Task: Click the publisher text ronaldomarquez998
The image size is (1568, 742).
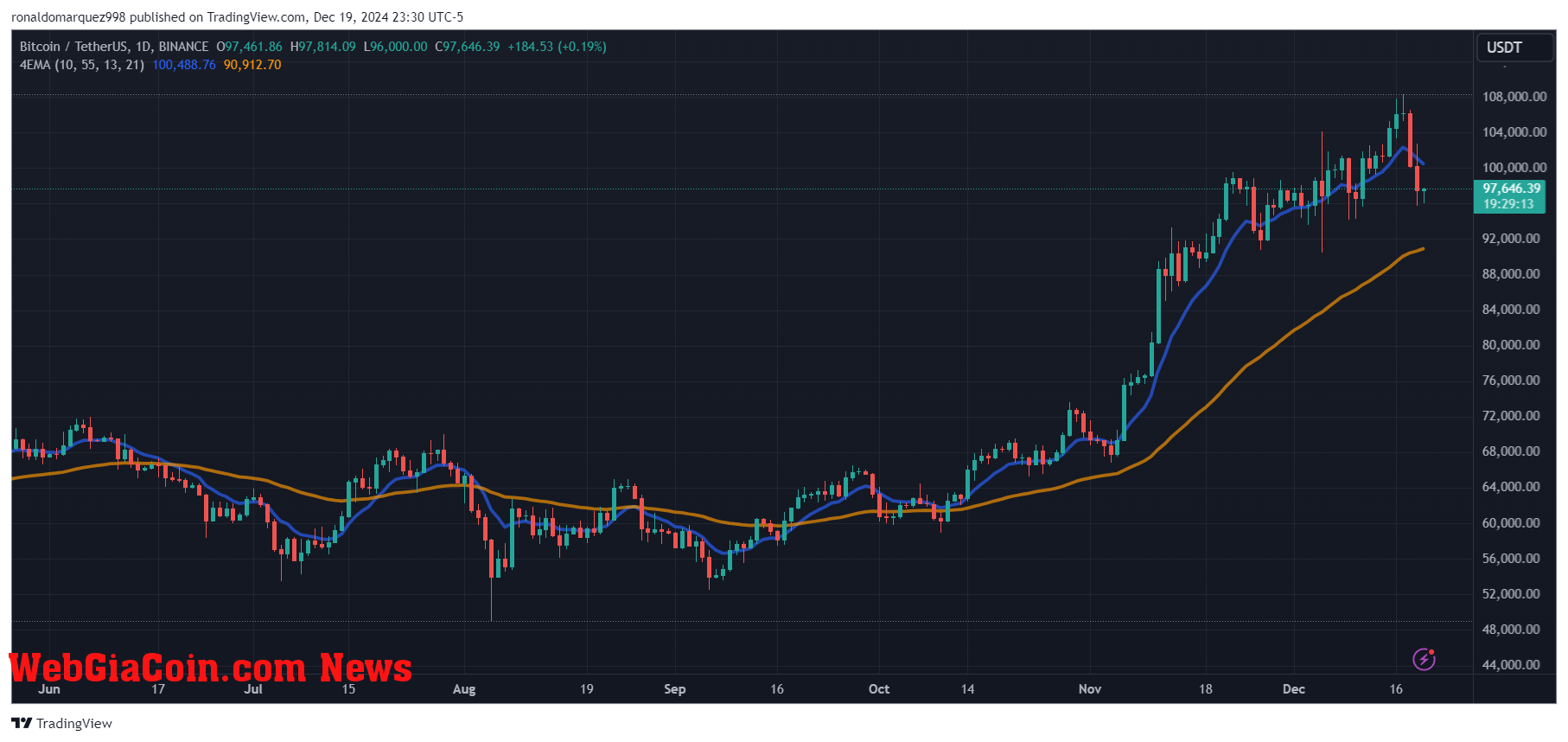Action: tap(68, 17)
